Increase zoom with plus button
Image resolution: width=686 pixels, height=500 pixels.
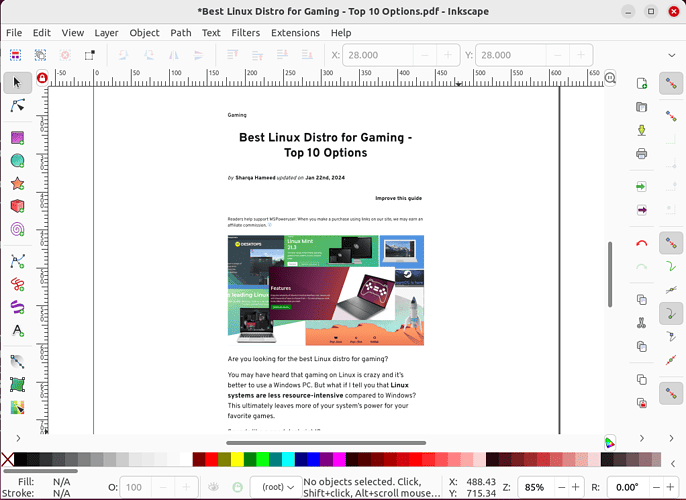coord(576,487)
